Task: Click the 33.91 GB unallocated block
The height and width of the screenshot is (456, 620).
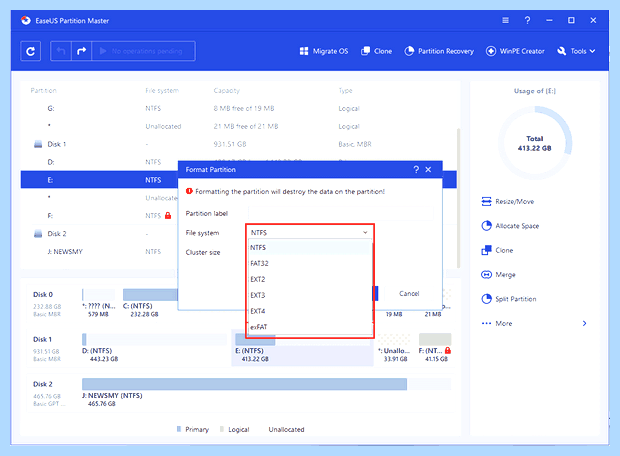Action: [x=394, y=348]
